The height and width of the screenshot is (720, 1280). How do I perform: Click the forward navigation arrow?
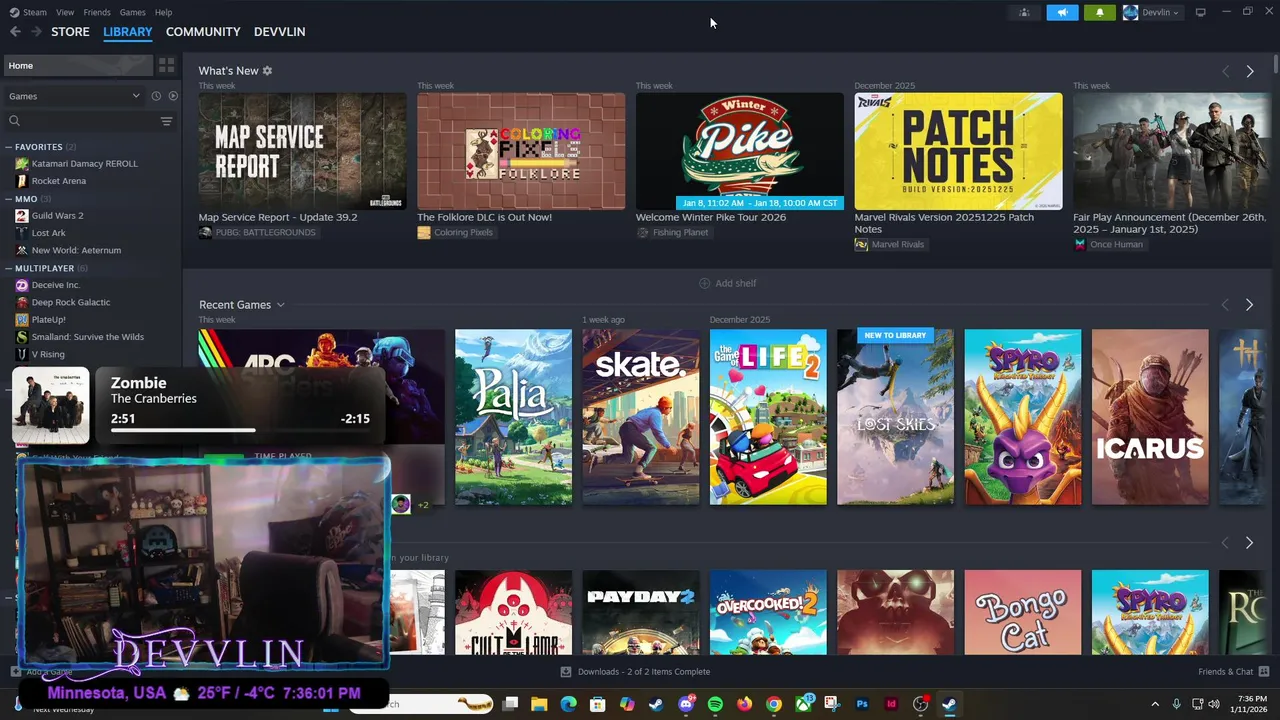pos(36,32)
